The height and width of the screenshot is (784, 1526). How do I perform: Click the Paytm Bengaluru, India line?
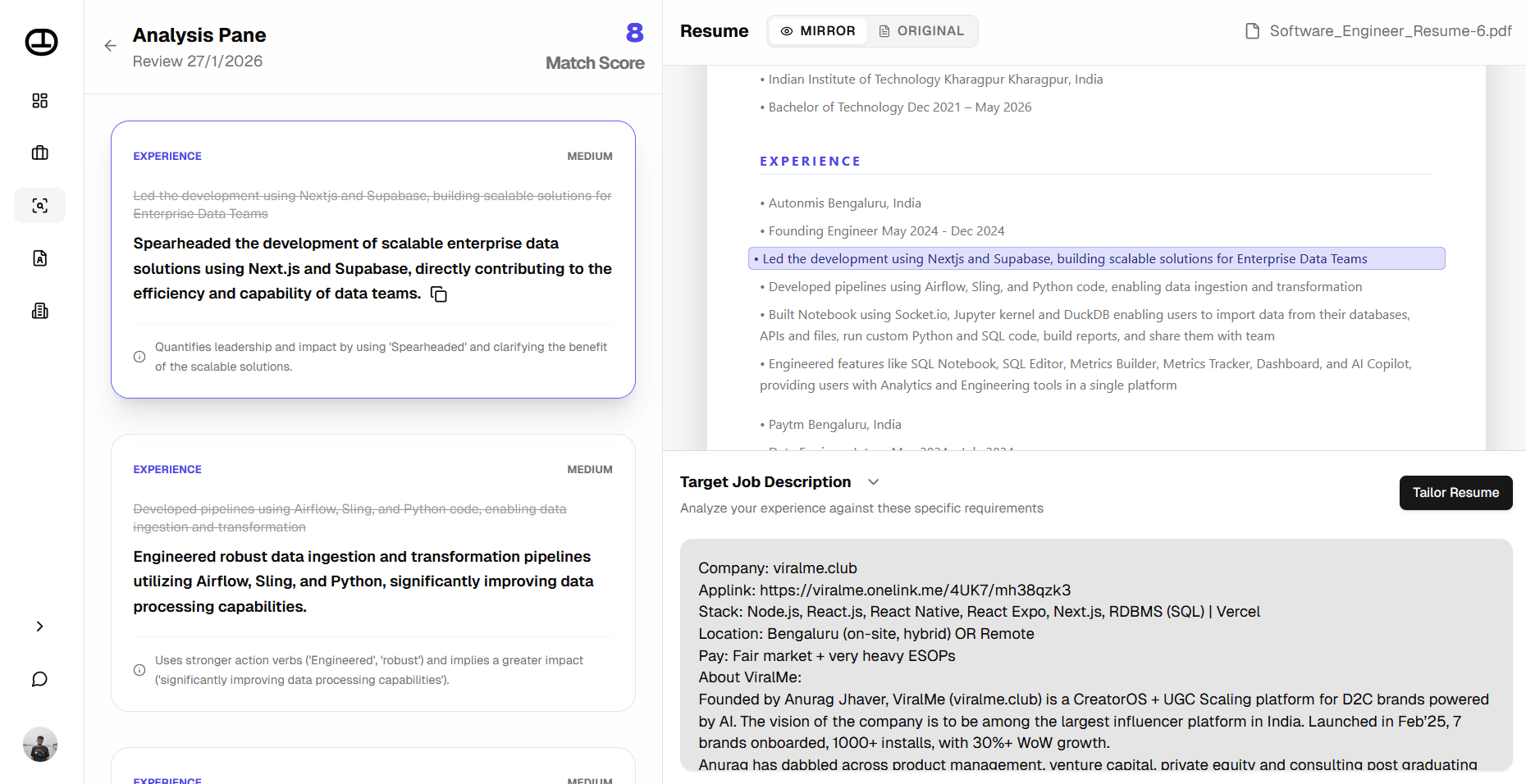click(x=830, y=425)
